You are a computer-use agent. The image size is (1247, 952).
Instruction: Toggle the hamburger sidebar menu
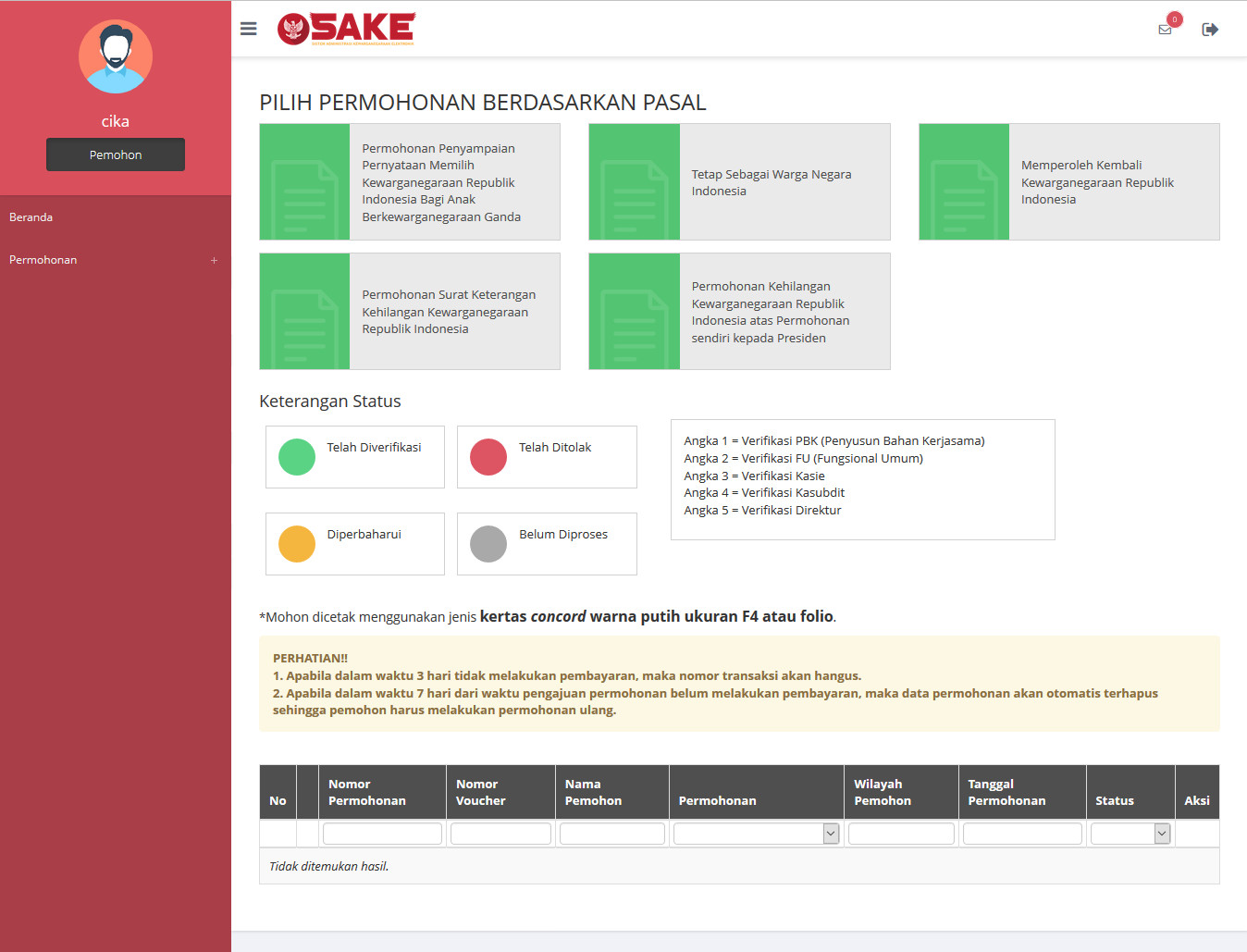click(x=248, y=29)
